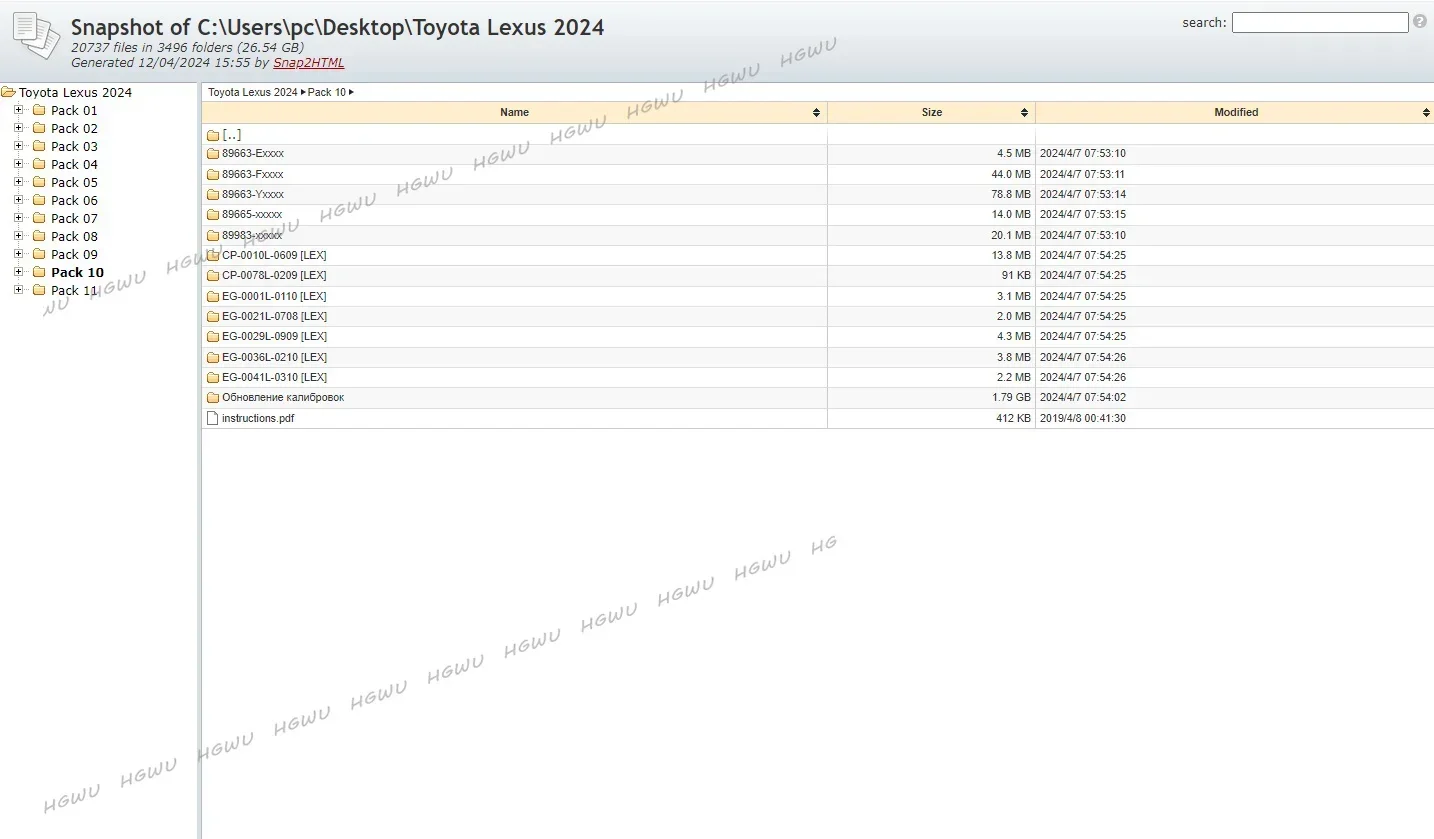Screen dimensions: 1434x839
Task: Click the folder icon of 89663-Fxxxx
Action: (x=212, y=174)
